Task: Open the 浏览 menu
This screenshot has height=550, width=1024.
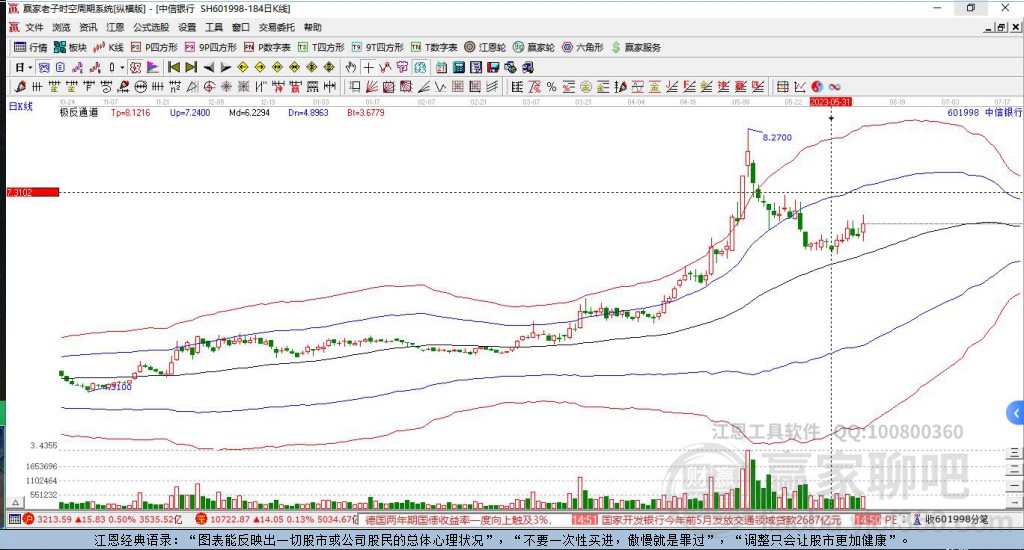Action: 61,27
